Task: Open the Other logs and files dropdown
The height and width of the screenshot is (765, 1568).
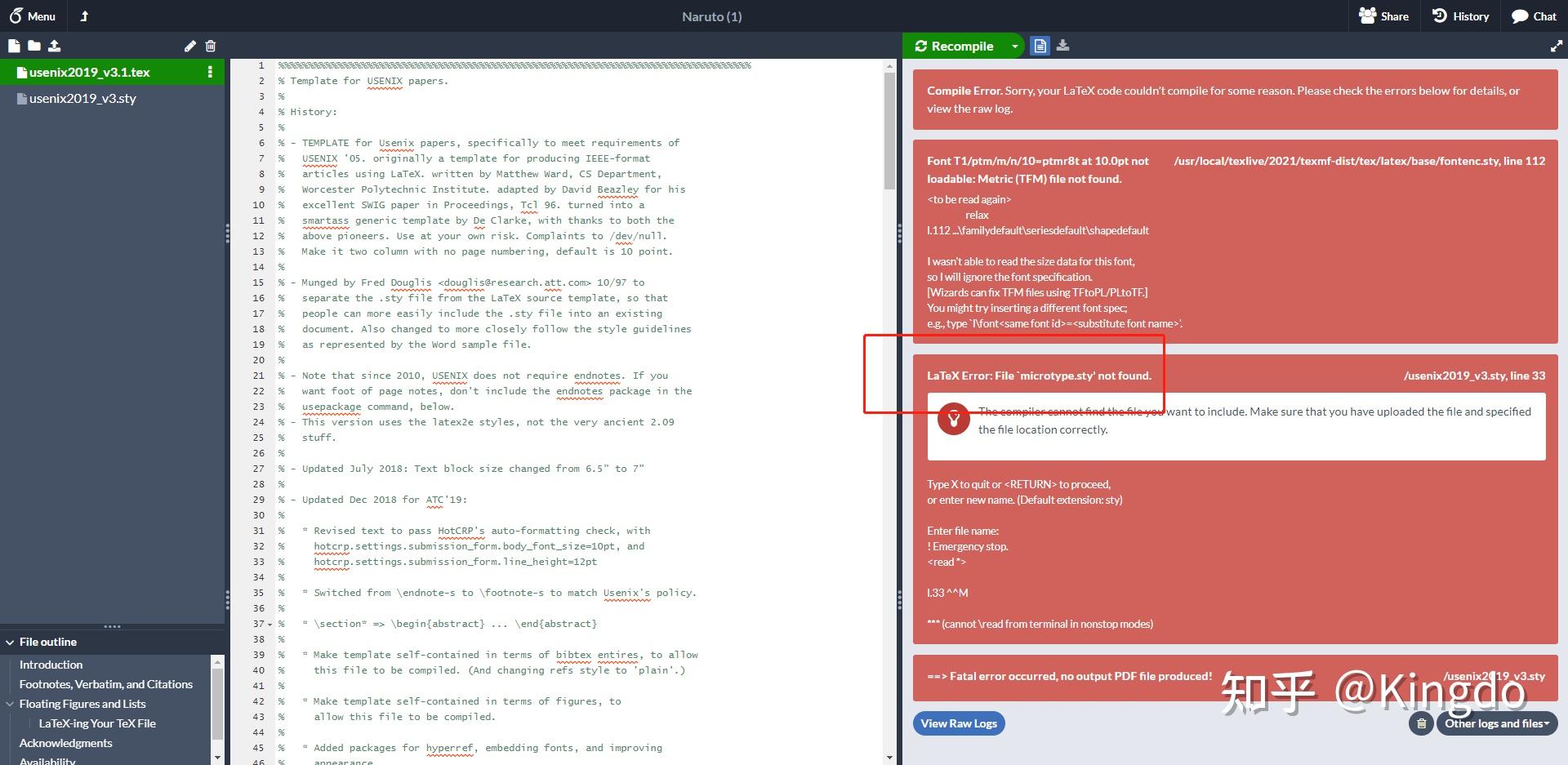Action: 1497,723
